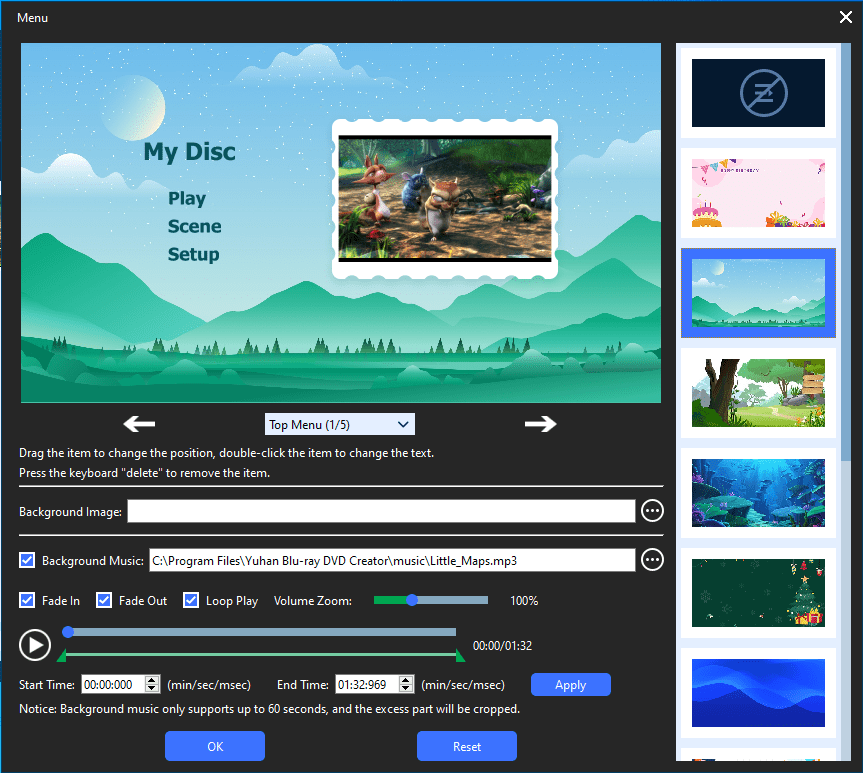Confirm with the OK button

pos(215,747)
